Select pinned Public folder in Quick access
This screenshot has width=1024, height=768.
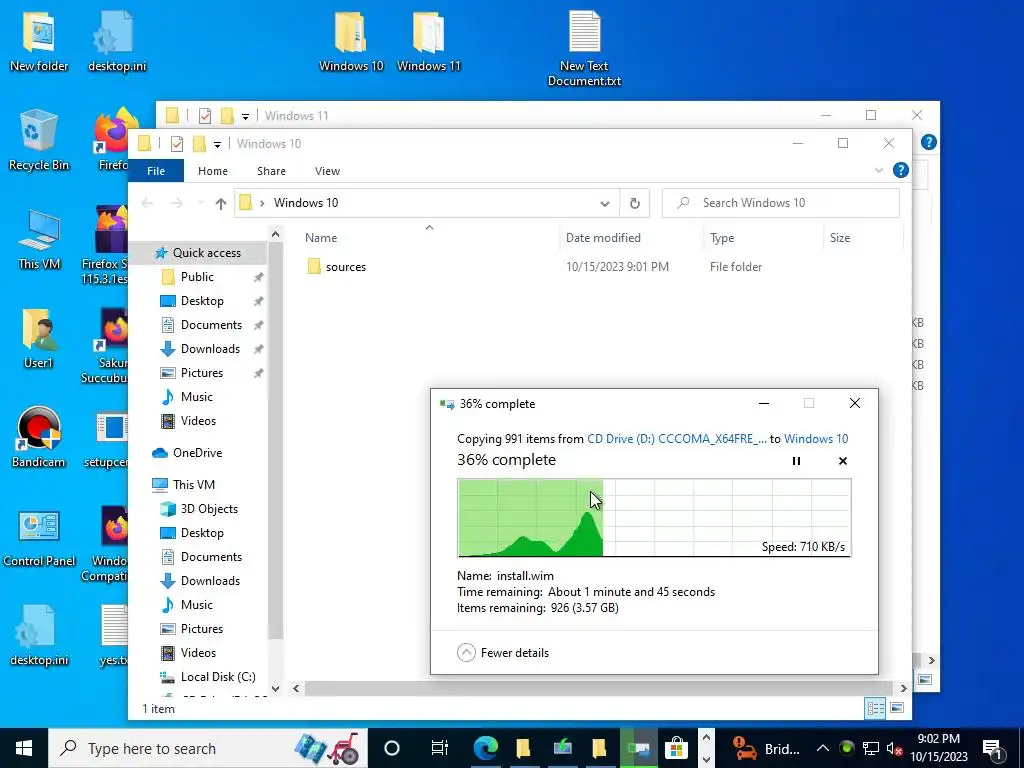pos(198,277)
